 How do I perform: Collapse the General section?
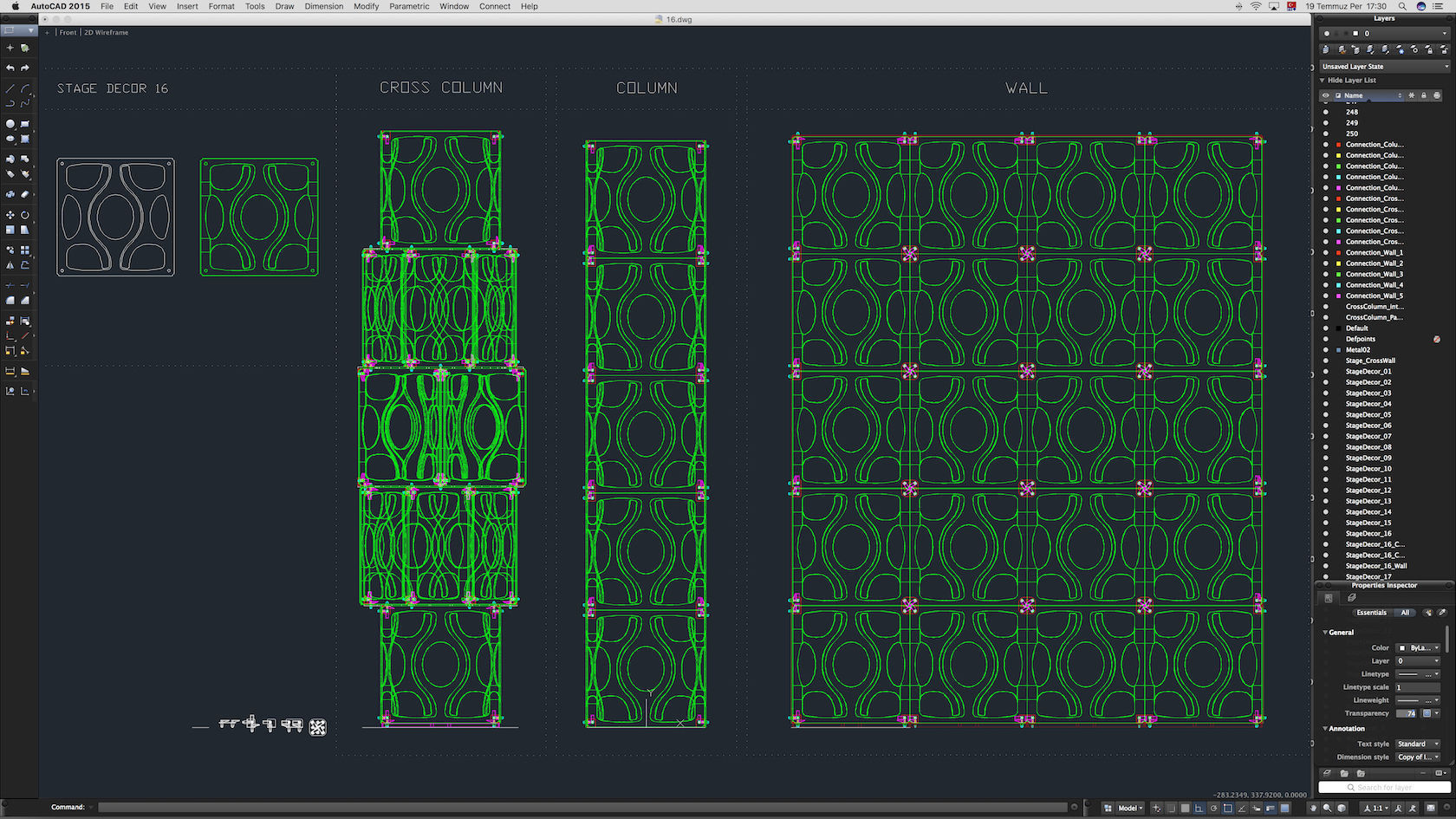(x=1325, y=632)
